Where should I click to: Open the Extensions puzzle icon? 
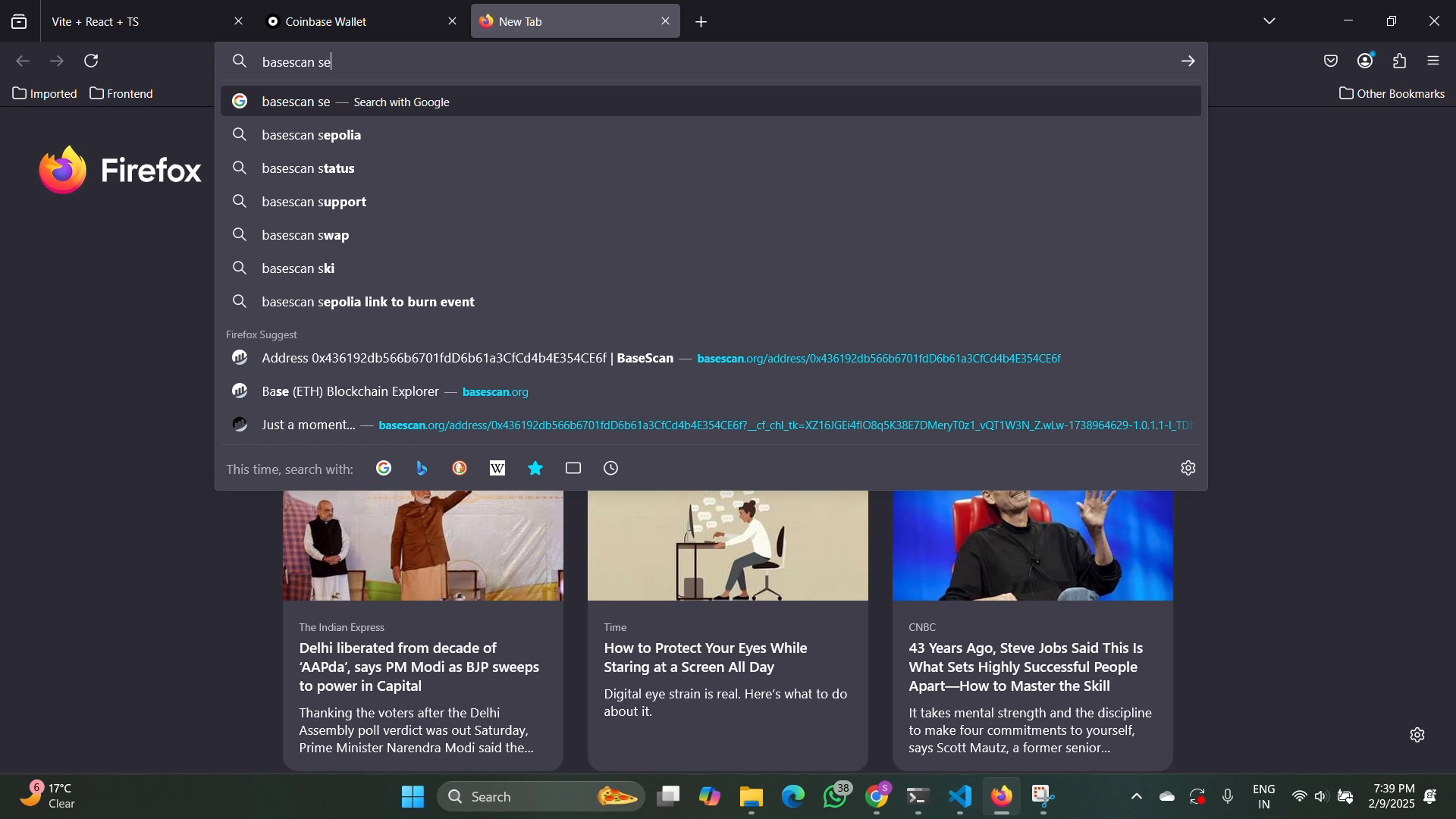pos(1400,61)
